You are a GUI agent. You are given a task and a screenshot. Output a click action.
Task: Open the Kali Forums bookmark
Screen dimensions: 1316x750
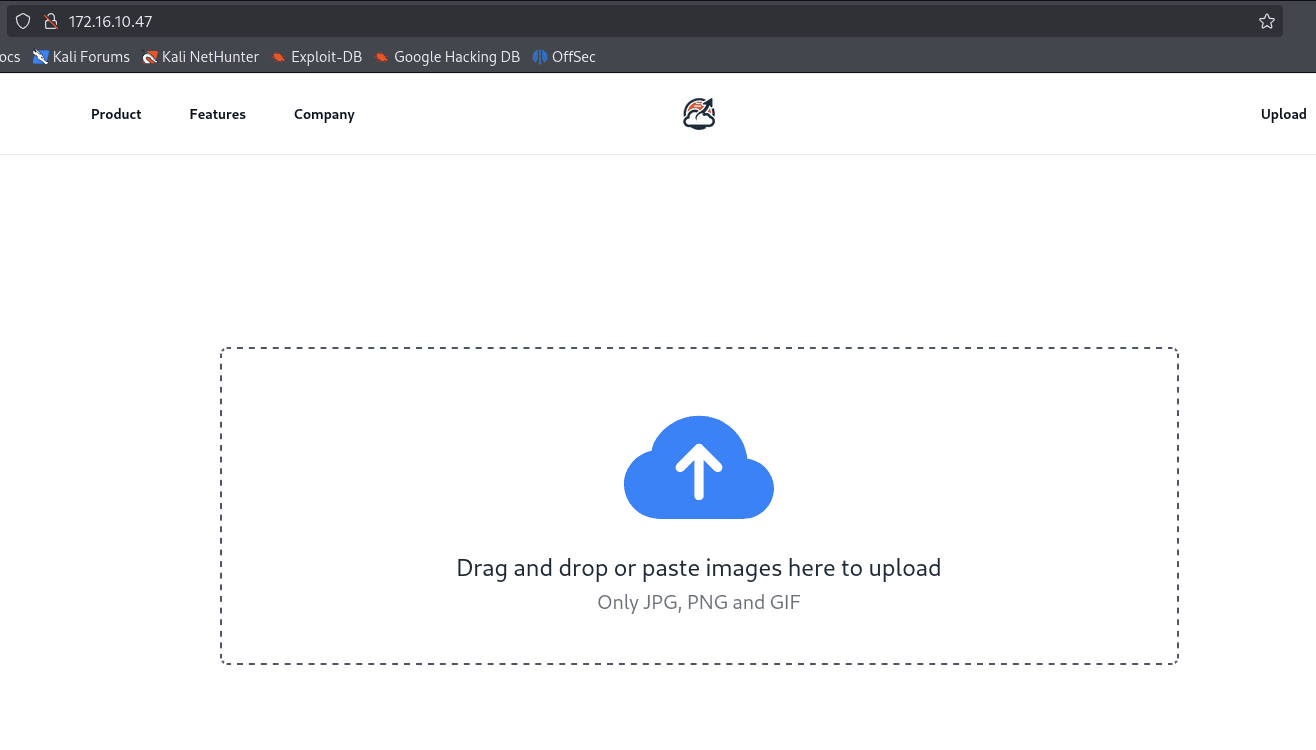pyautogui.click(x=91, y=57)
